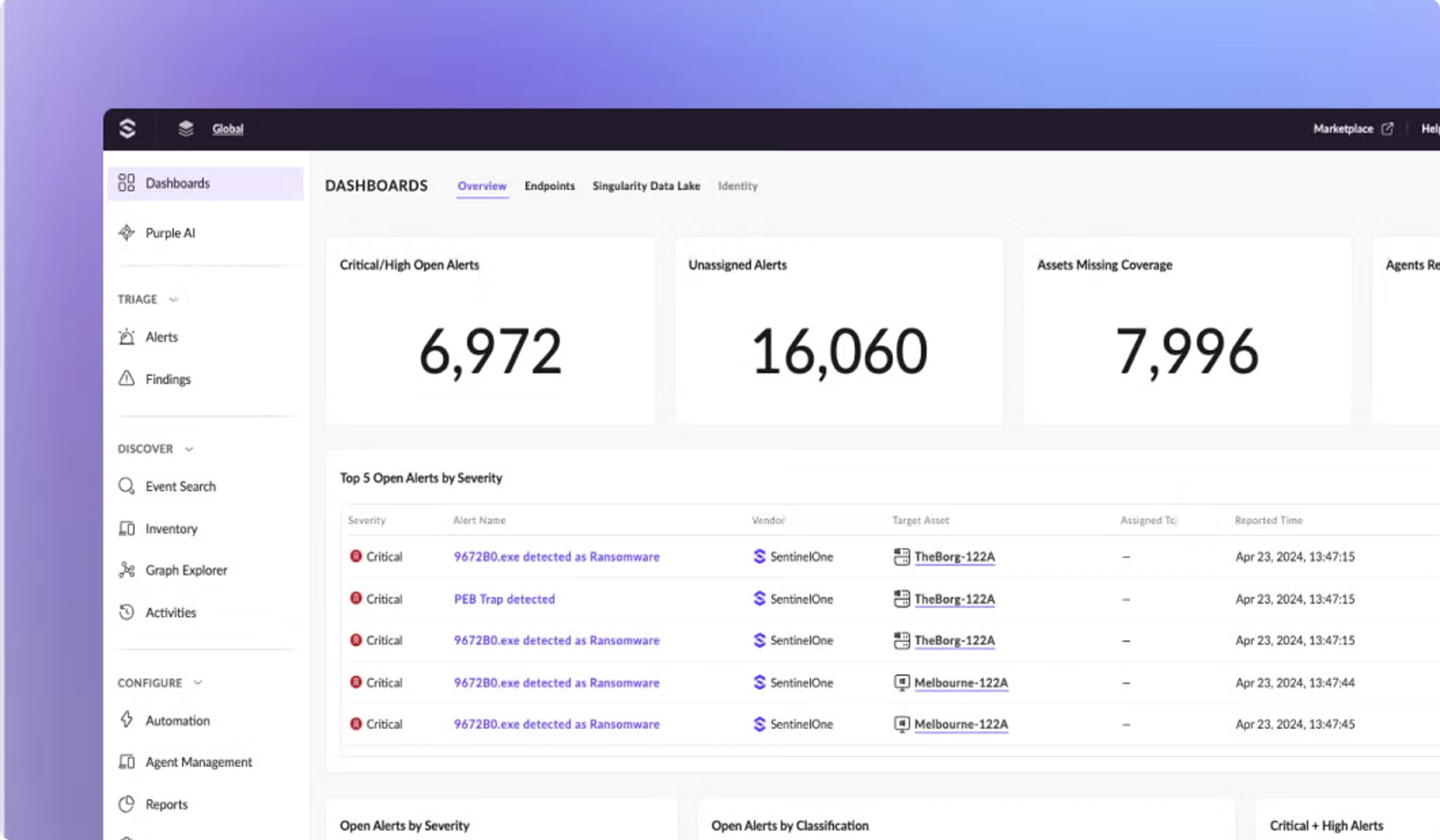Go to Alerts in the sidebar
Screen dimensions: 1440x840
[161, 337]
